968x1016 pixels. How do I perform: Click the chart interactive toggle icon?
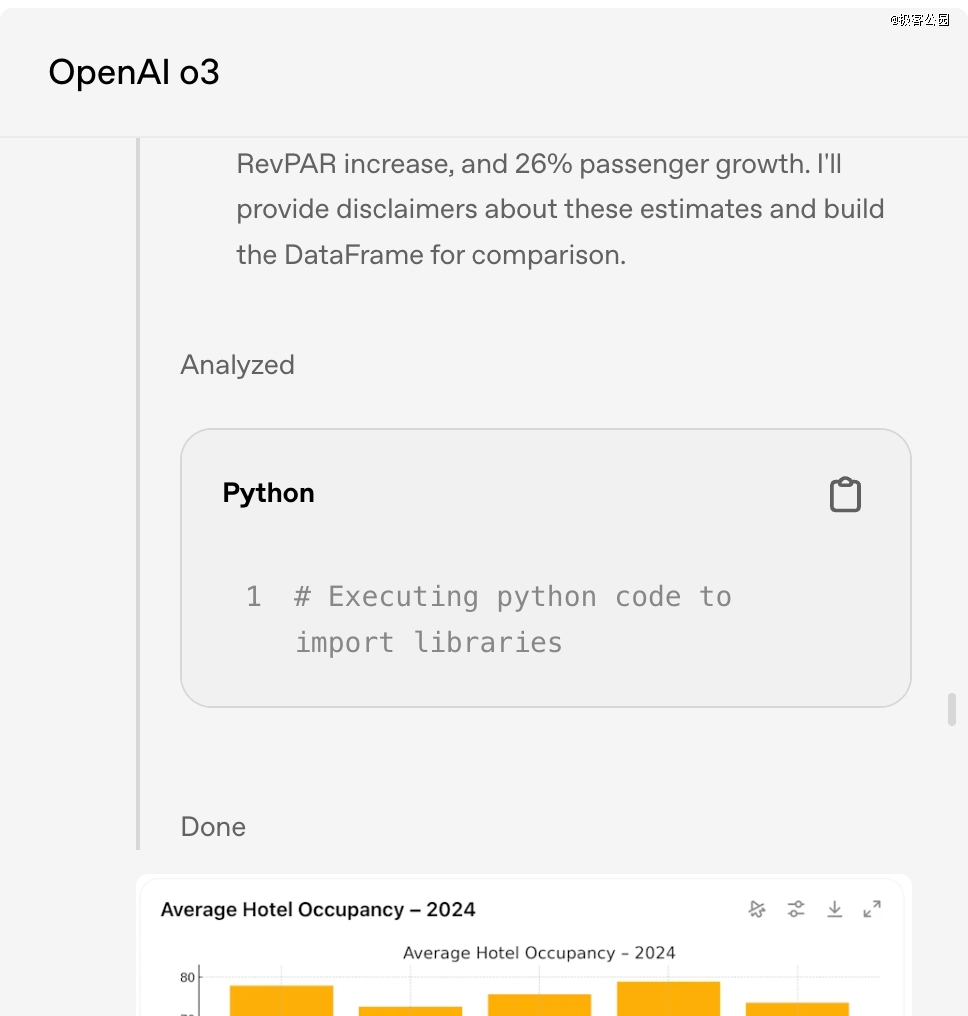pyautogui.click(x=757, y=909)
